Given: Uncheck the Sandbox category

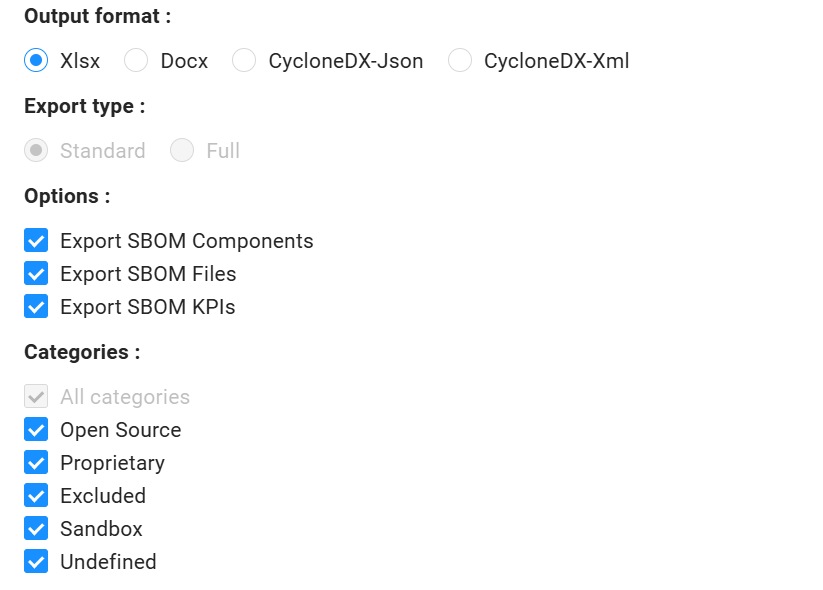Looking at the screenshot, I should [36, 528].
